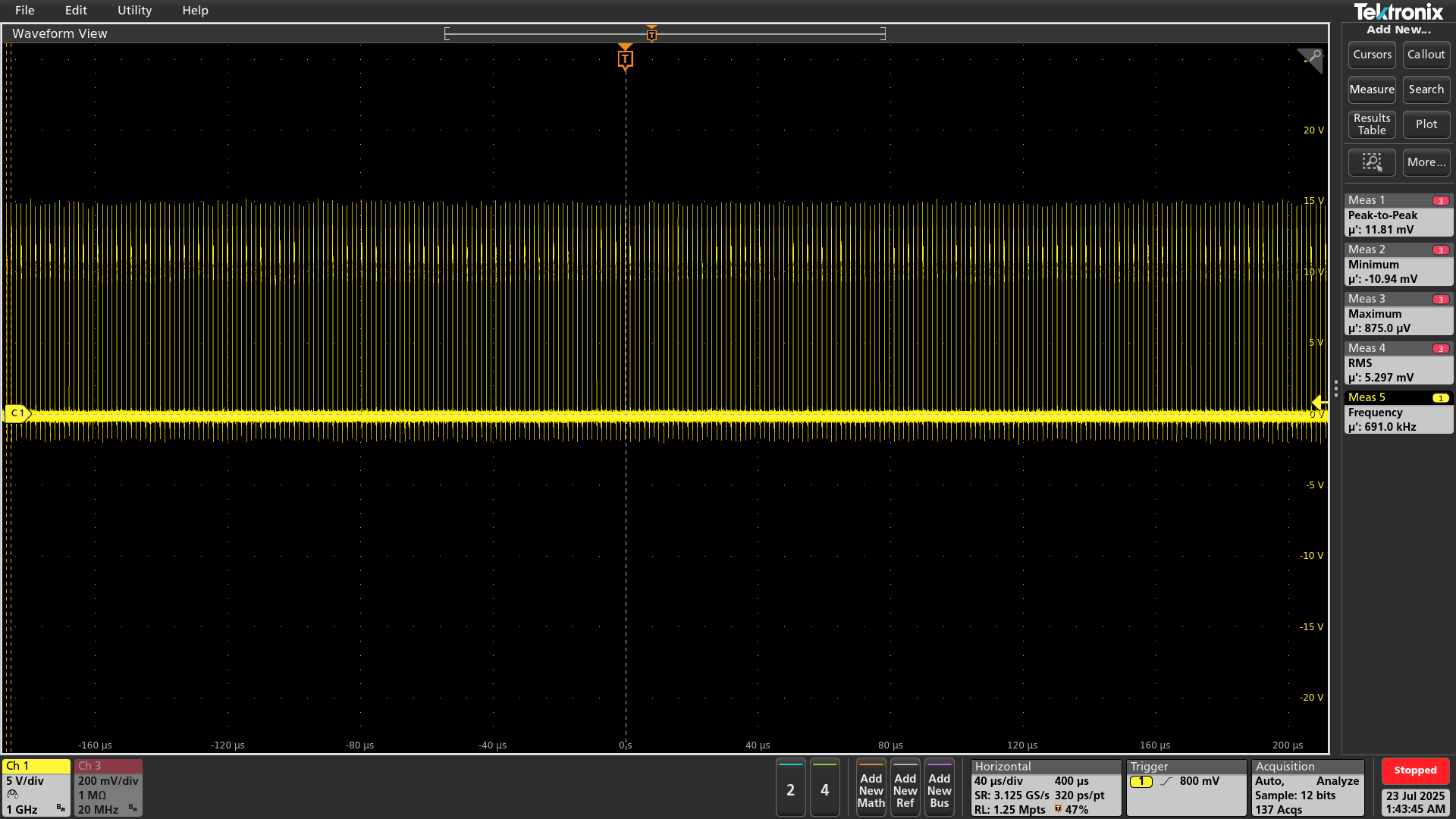Click the orange trigger position marker T
Screen dimensions: 1456x819
point(625,58)
